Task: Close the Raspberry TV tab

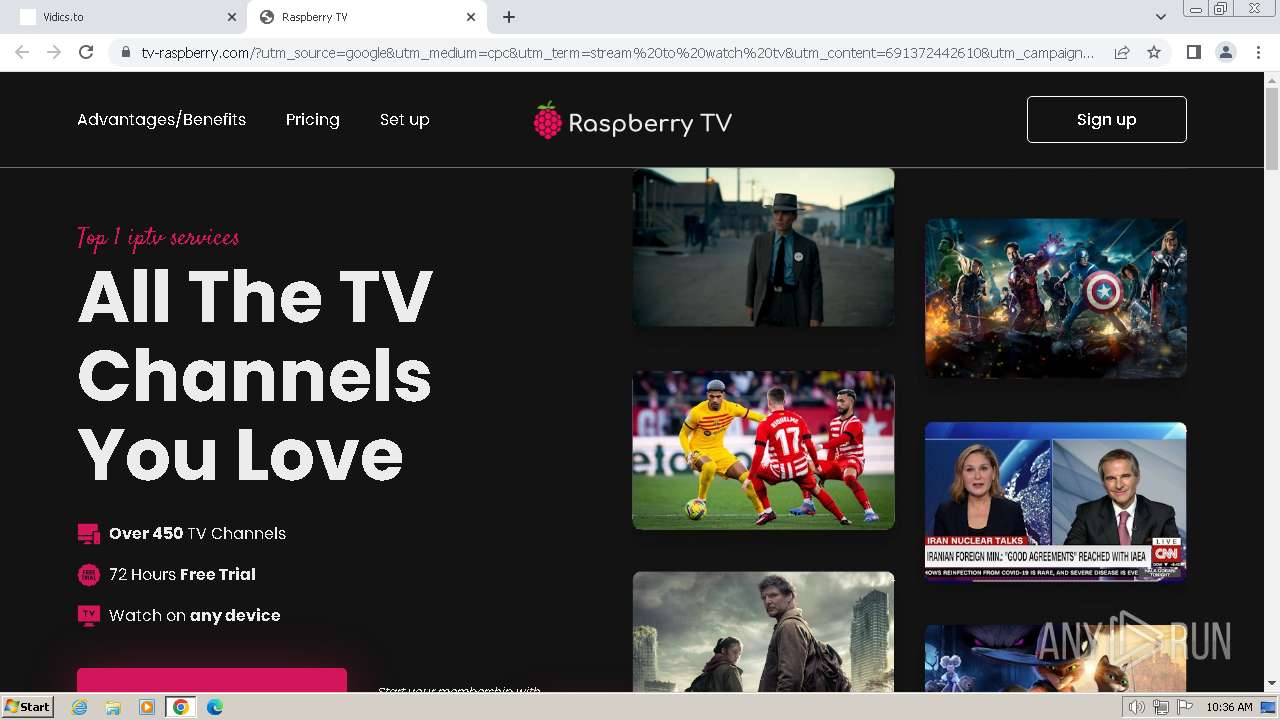Action: click(471, 17)
